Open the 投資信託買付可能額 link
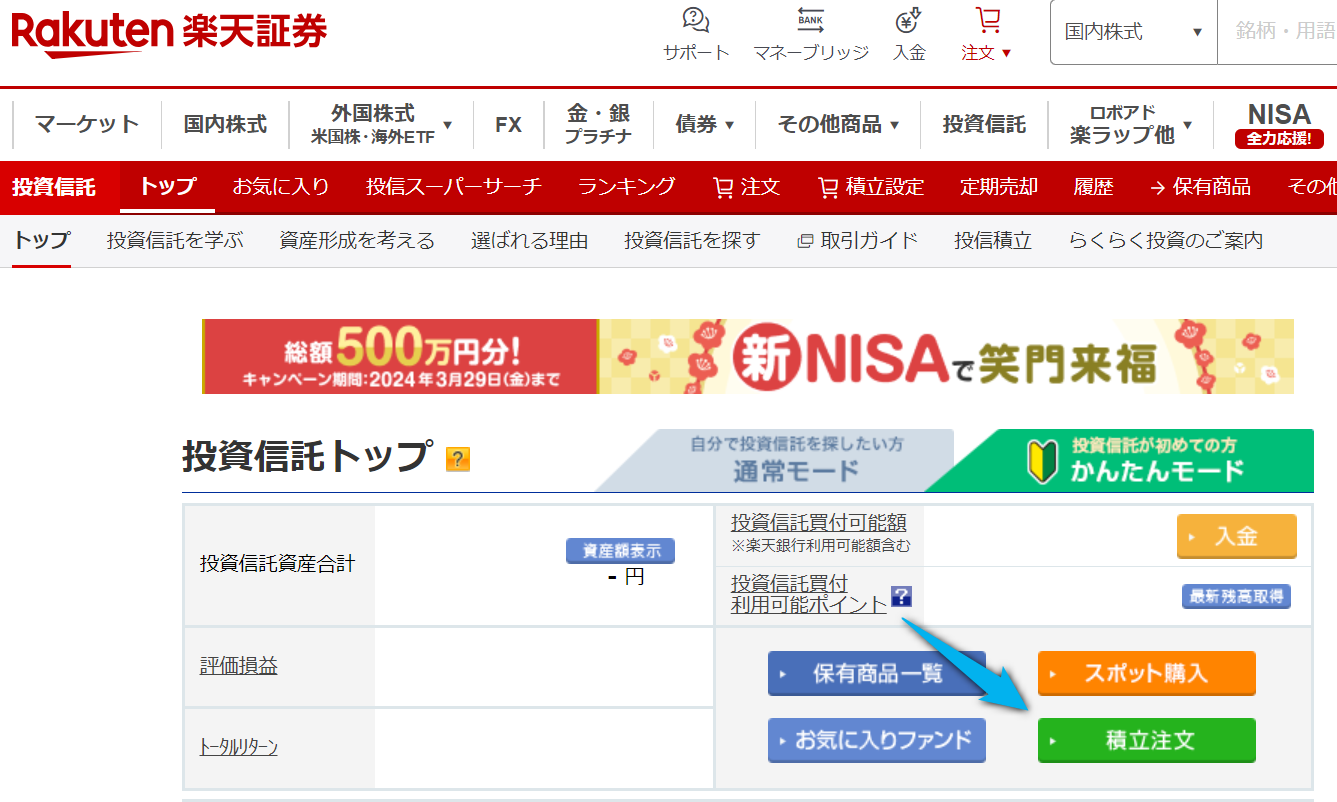 pos(818,522)
